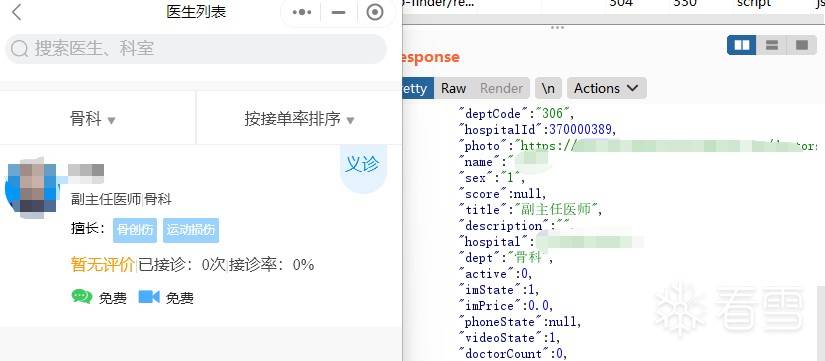This screenshot has width=825, height=361.
Task: Open the 骨科 department dropdown
Action: [x=93, y=118]
